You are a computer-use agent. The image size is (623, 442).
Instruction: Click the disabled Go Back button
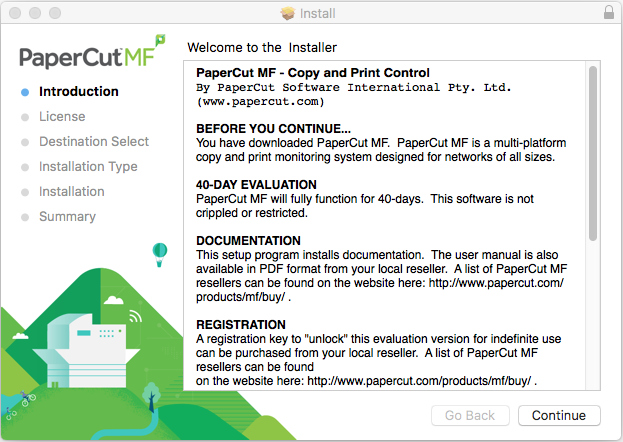[x=470, y=415]
